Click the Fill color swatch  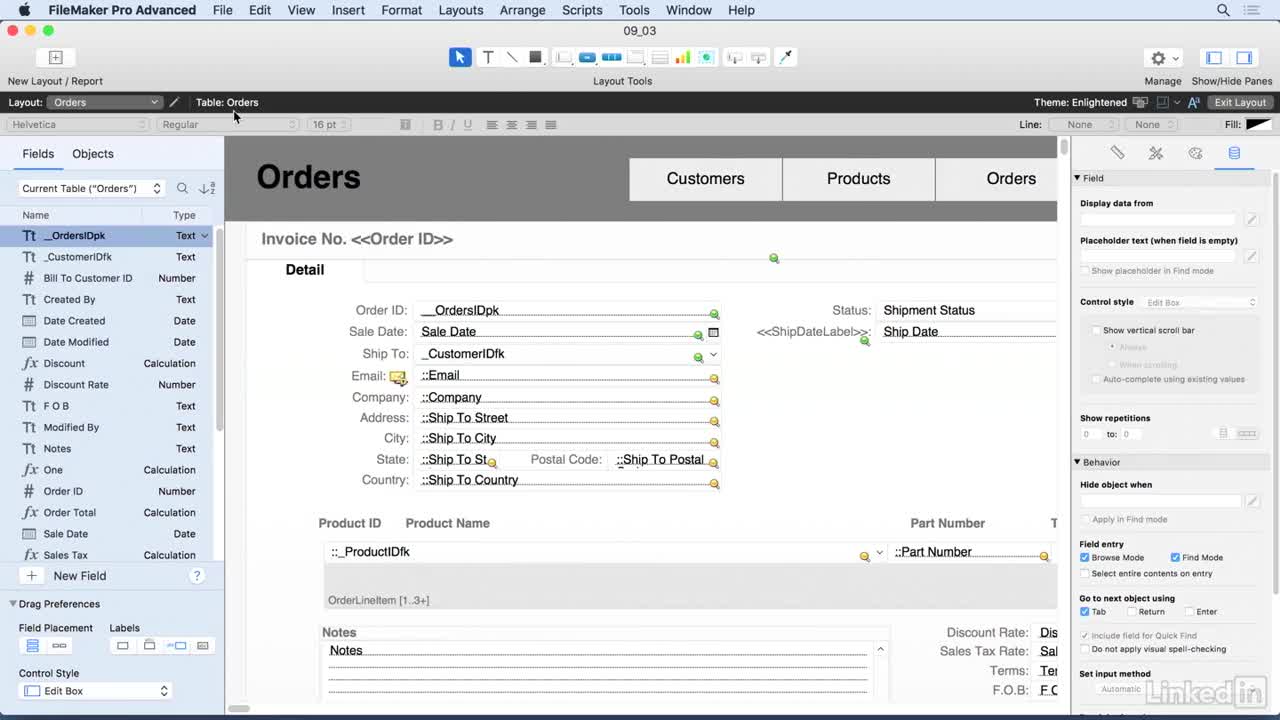(x=1259, y=125)
